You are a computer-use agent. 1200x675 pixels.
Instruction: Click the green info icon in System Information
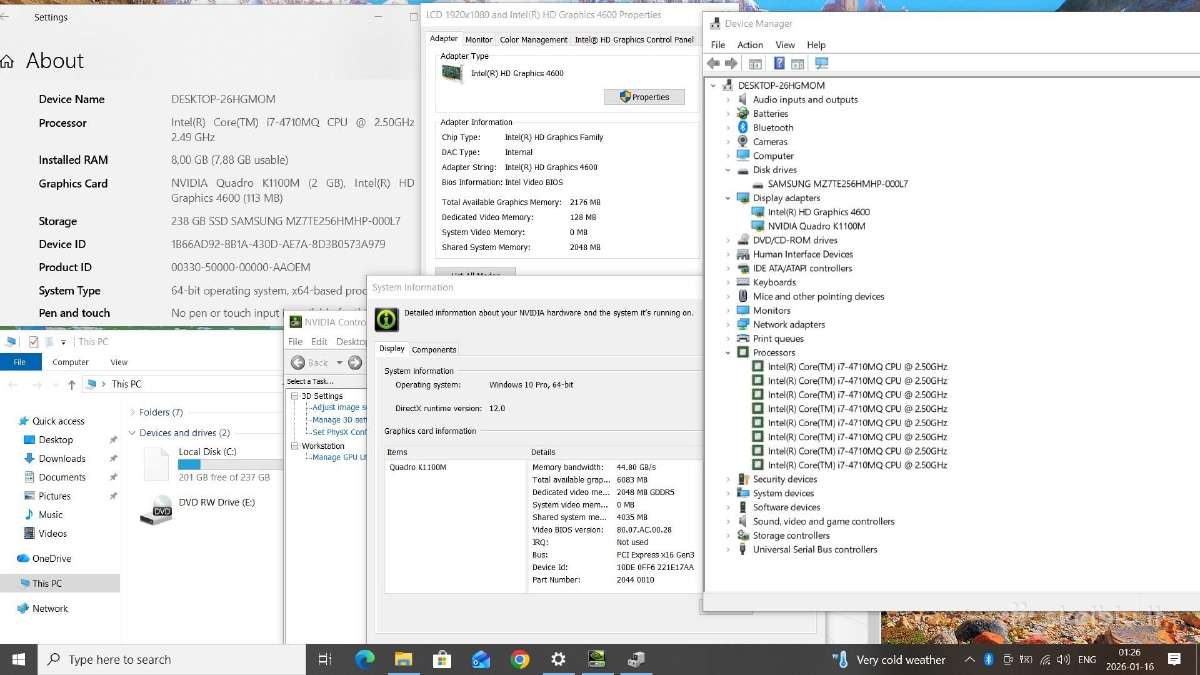[386, 319]
